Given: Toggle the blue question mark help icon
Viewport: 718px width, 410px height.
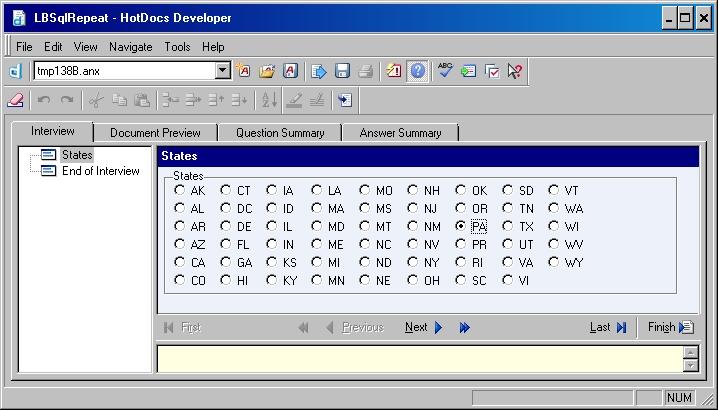Looking at the screenshot, I should coord(417,71).
